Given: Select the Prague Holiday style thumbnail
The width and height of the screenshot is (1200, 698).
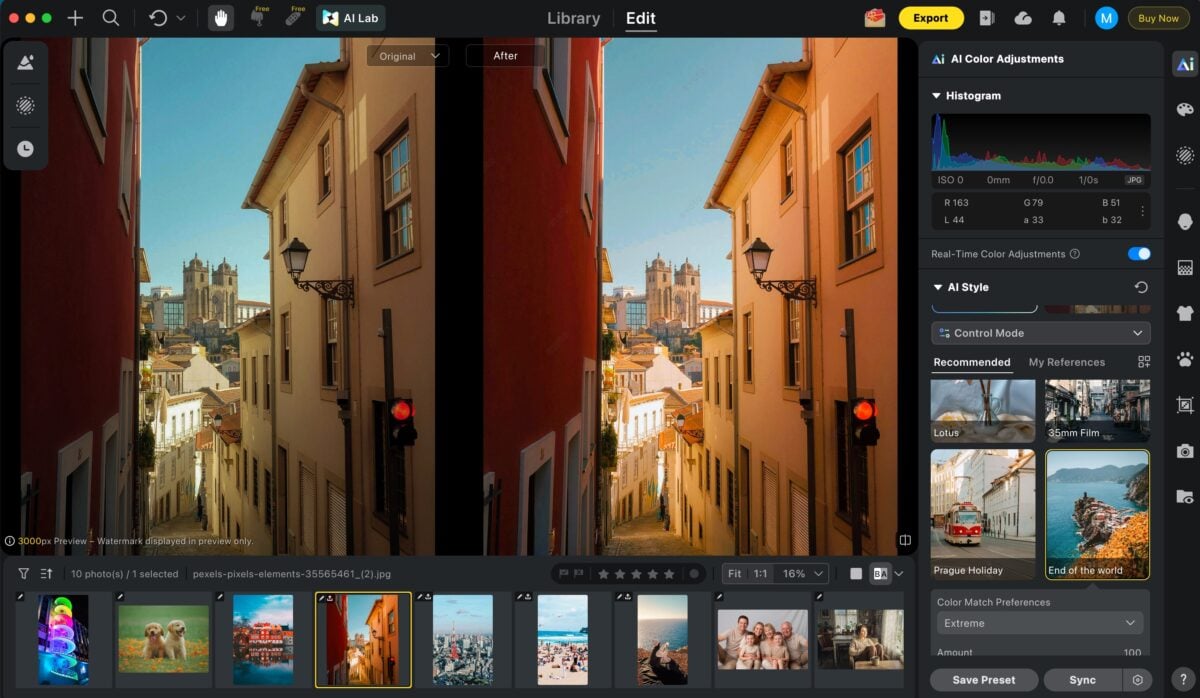Looking at the screenshot, I should click(x=983, y=514).
